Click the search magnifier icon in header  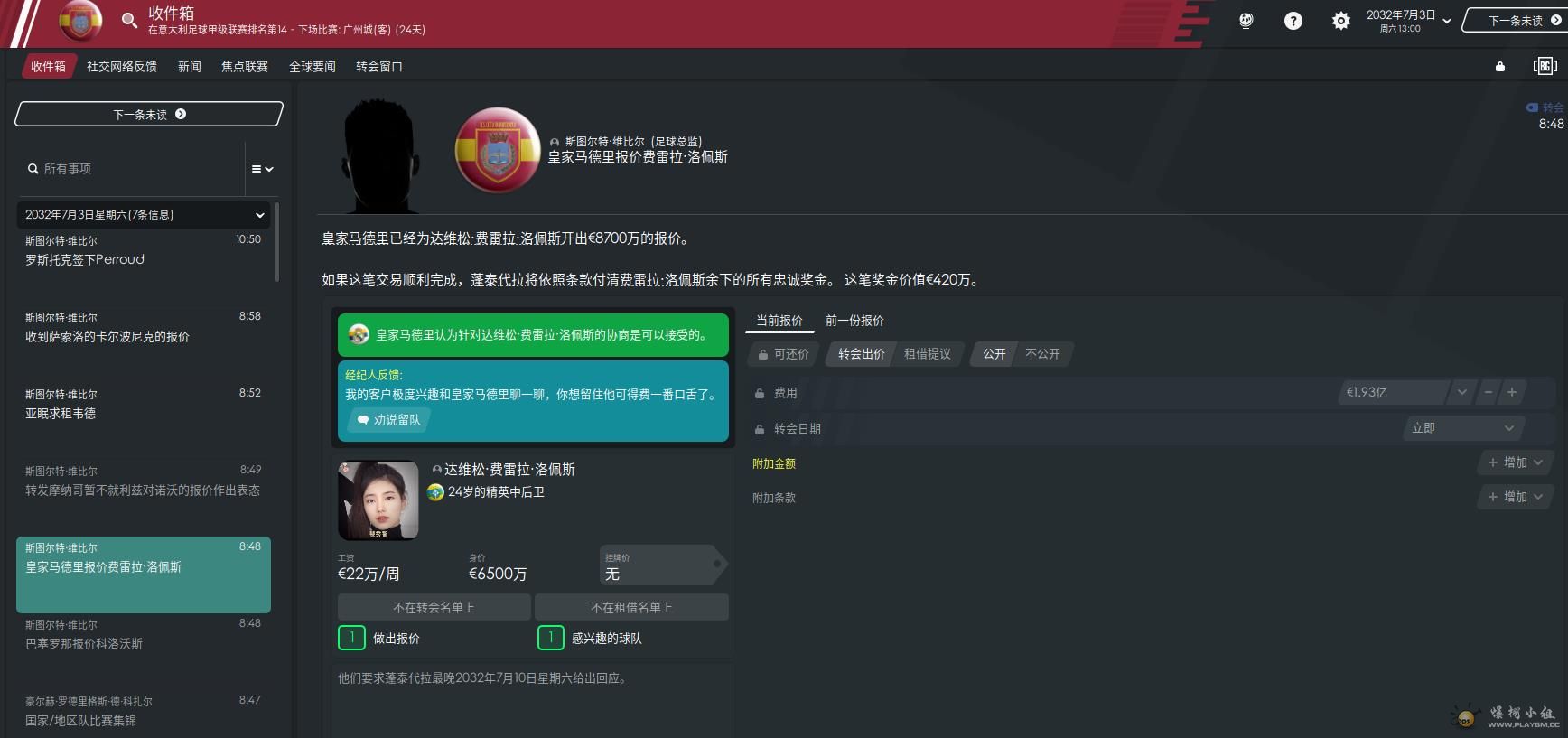coord(129,20)
